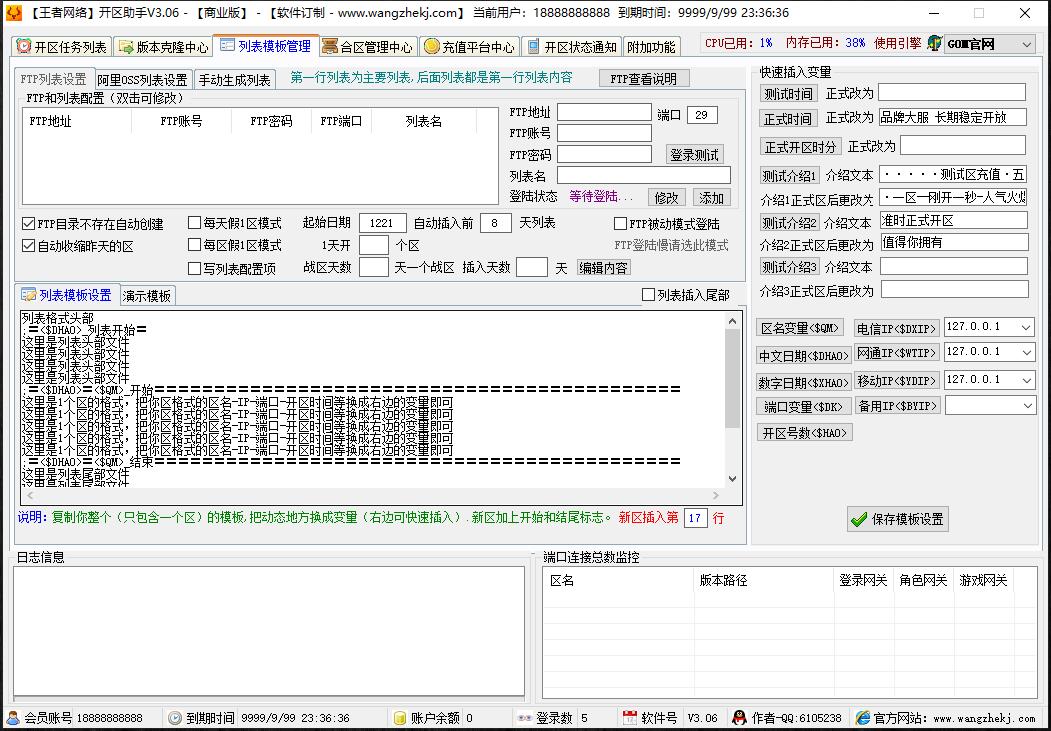The image size is (1051, 731).
Task: Click the alarm clock icon on 开区任务列表 tab
Action: 24,46
